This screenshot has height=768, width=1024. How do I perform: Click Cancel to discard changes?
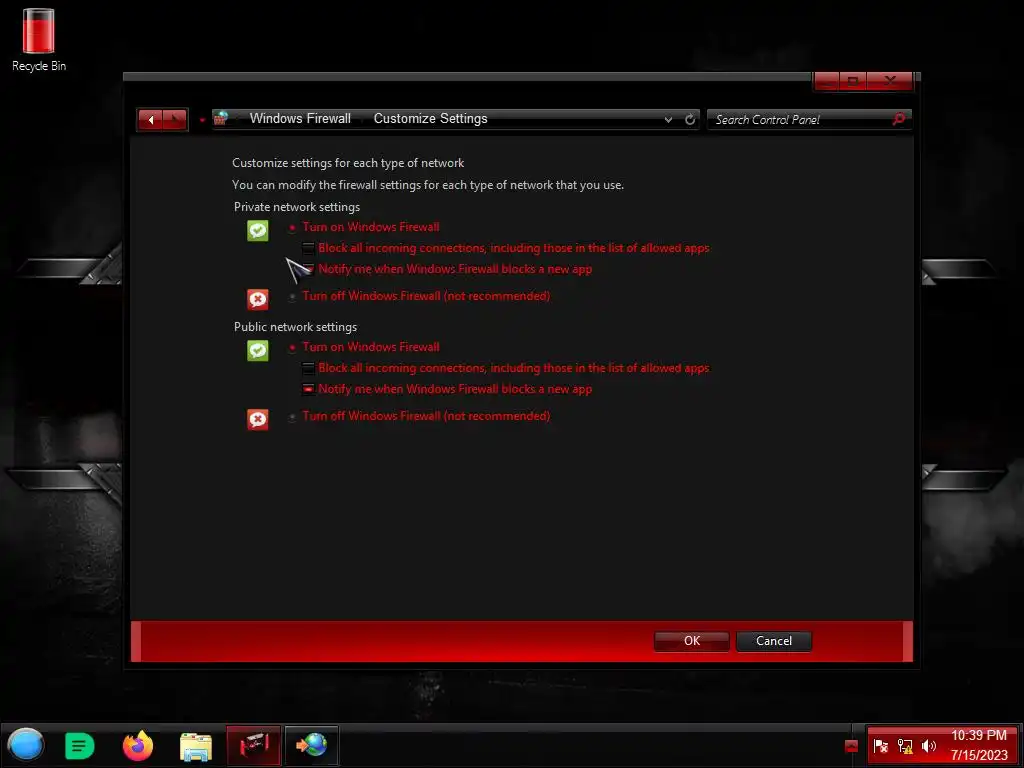click(x=774, y=641)
